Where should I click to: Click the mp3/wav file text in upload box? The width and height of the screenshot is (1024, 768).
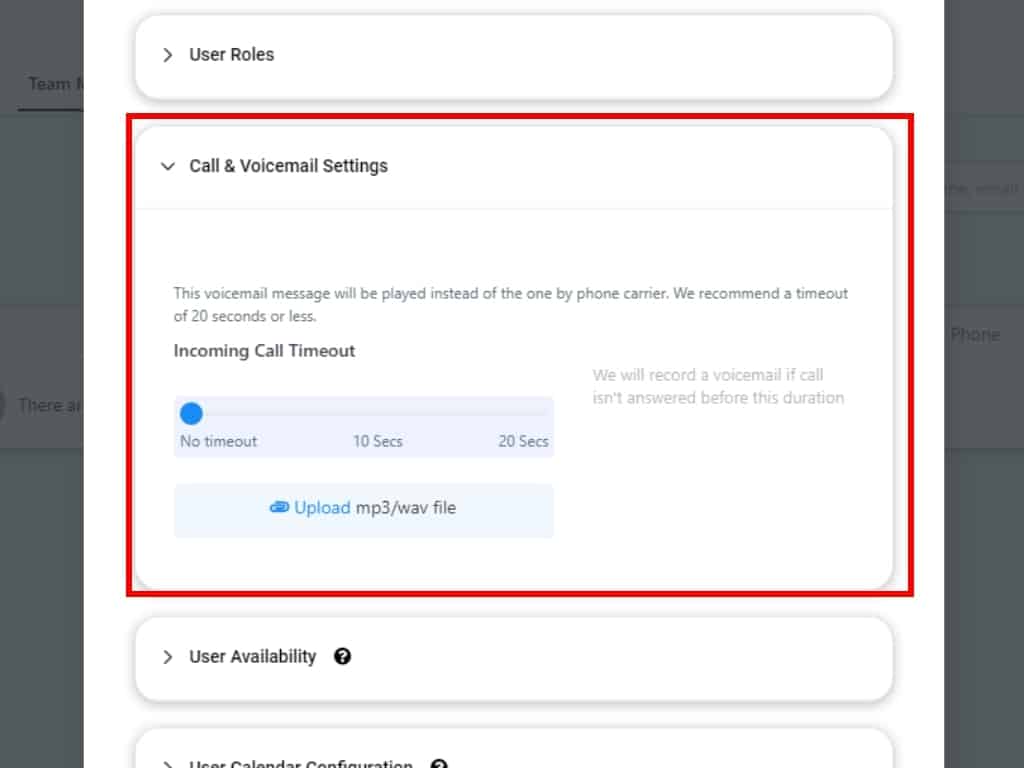click(x=405, y=508)
